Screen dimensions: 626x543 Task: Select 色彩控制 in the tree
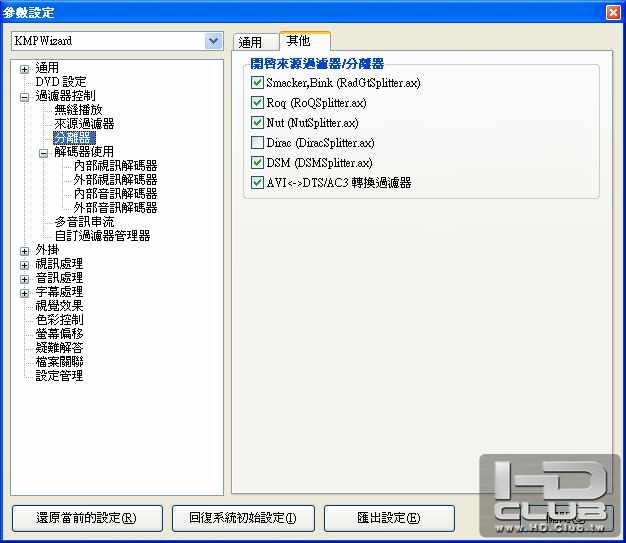click(x=59, y=320)
